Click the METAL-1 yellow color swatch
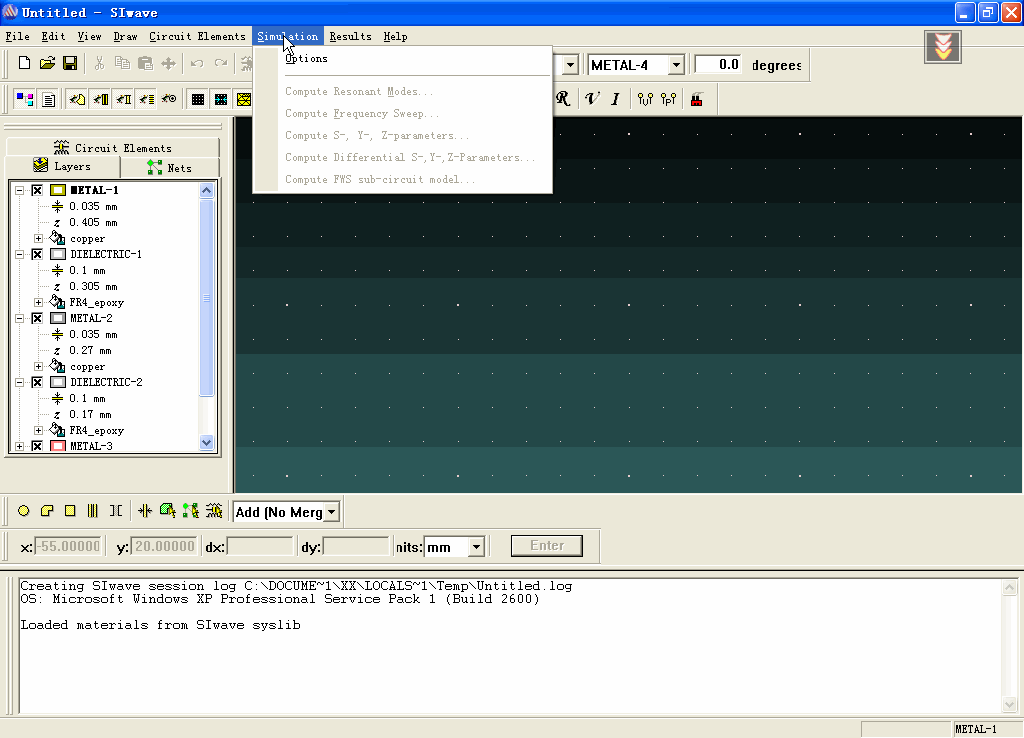 point(58,190)
